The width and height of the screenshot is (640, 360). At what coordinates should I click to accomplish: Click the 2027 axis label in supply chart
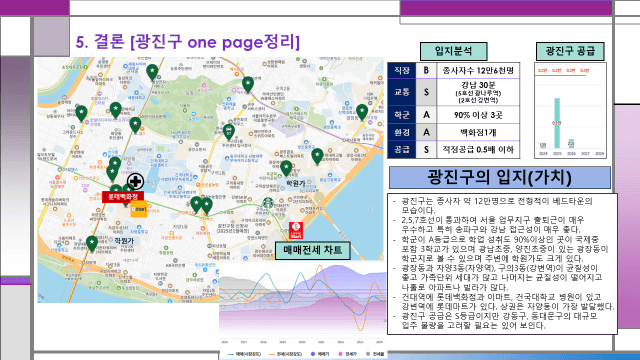[x=585, y=154]
